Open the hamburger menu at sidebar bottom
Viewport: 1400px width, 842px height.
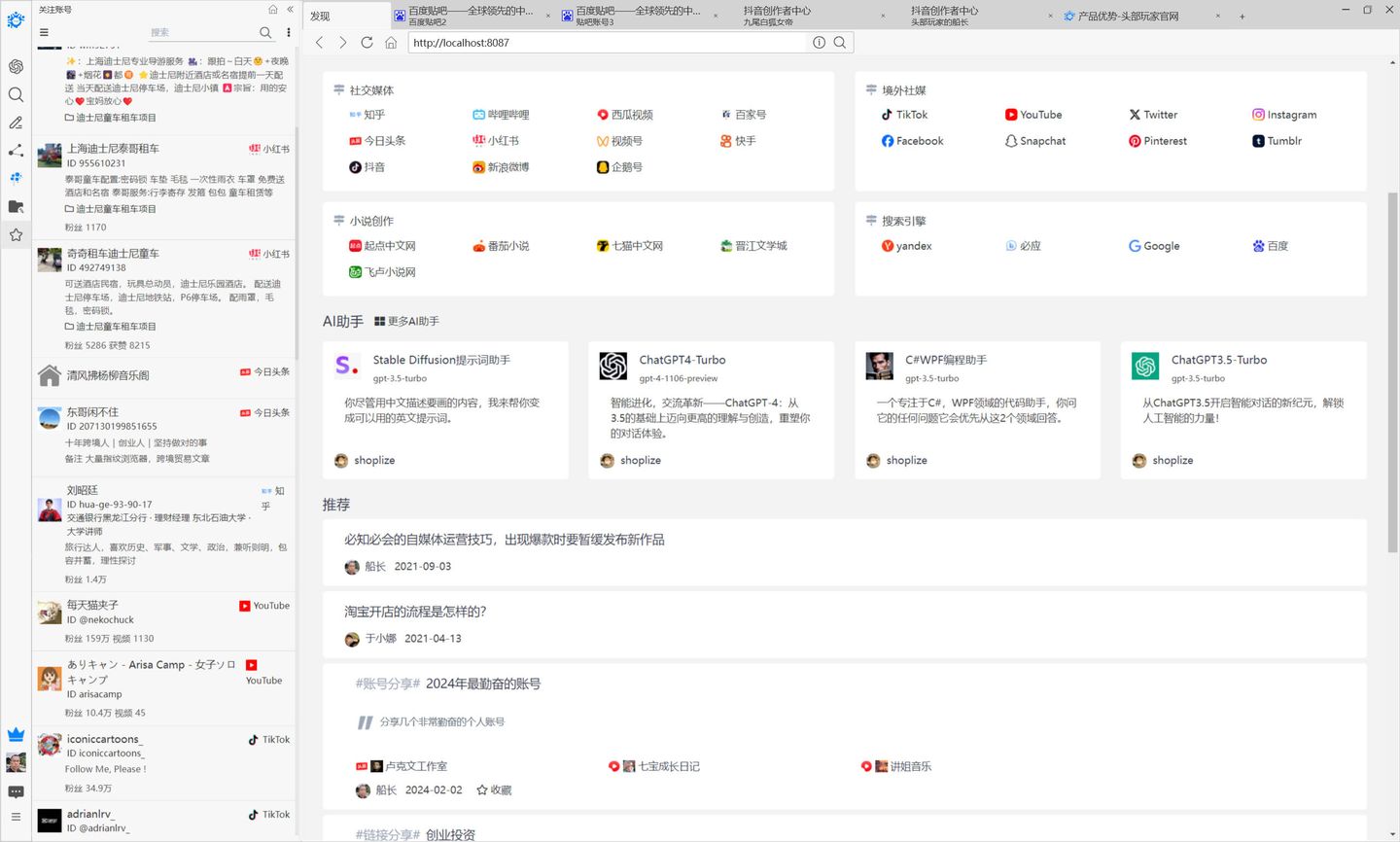(16, 817)
